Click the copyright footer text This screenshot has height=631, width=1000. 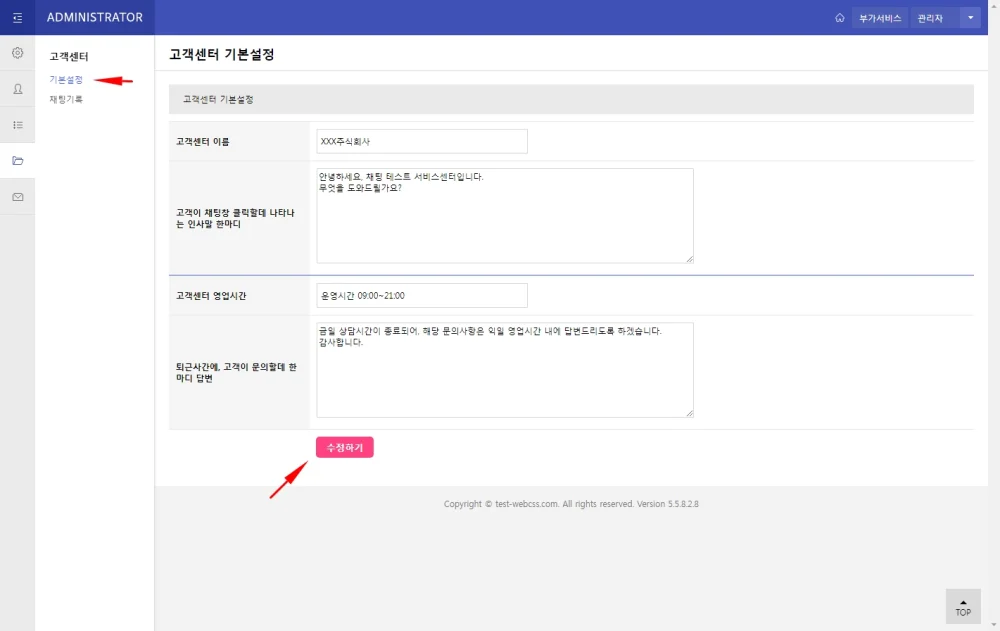click(x=571, y=504)
